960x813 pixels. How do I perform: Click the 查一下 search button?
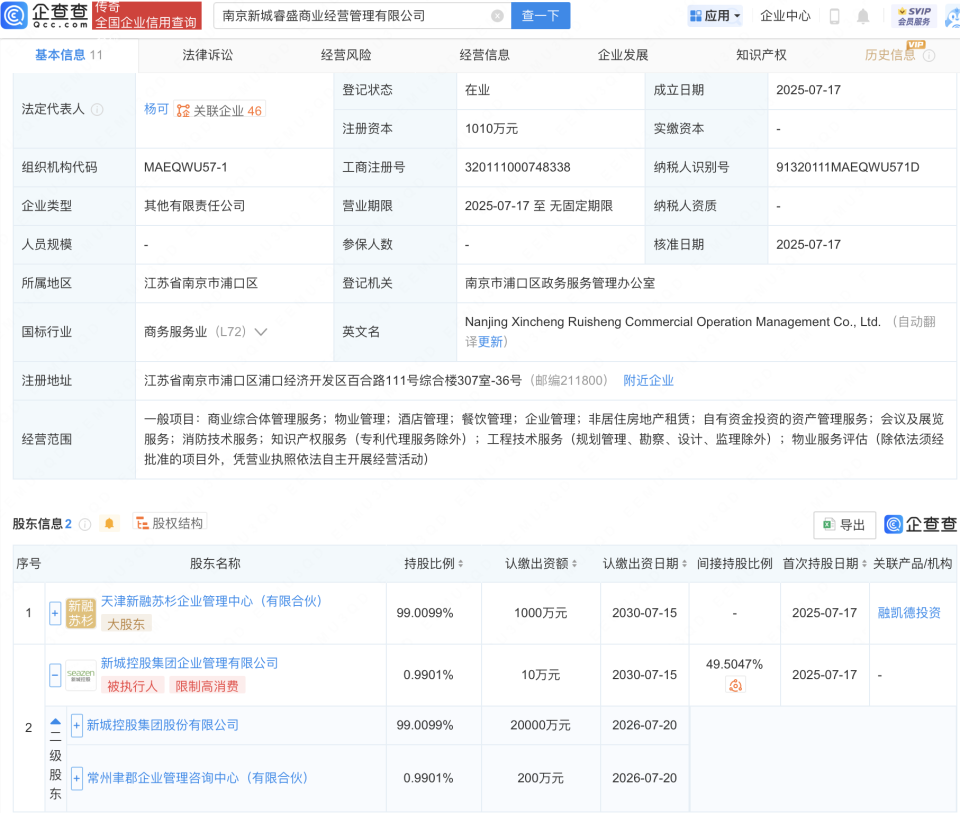[x=541, y=16]
